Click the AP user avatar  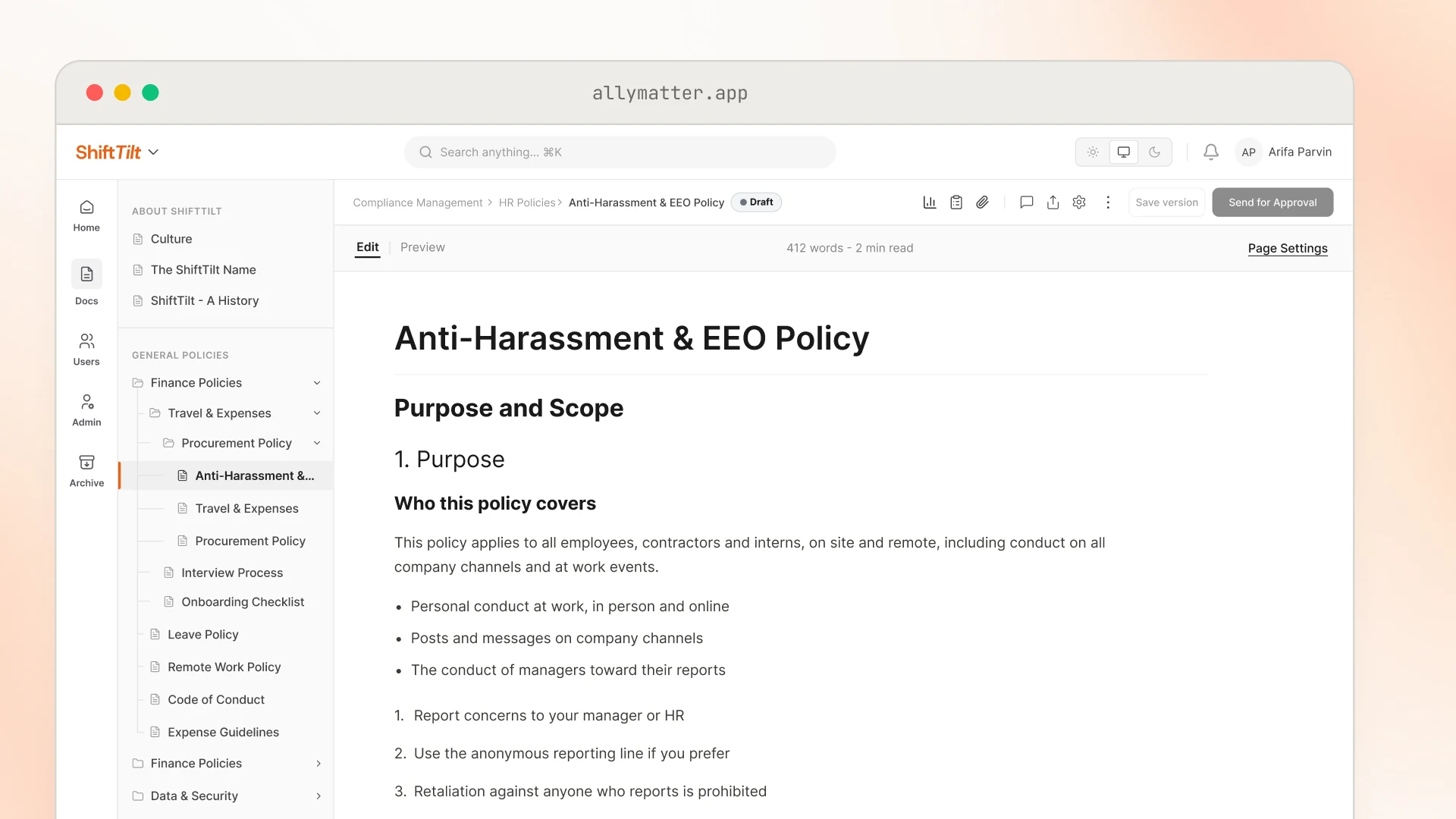pos(1248,152)
